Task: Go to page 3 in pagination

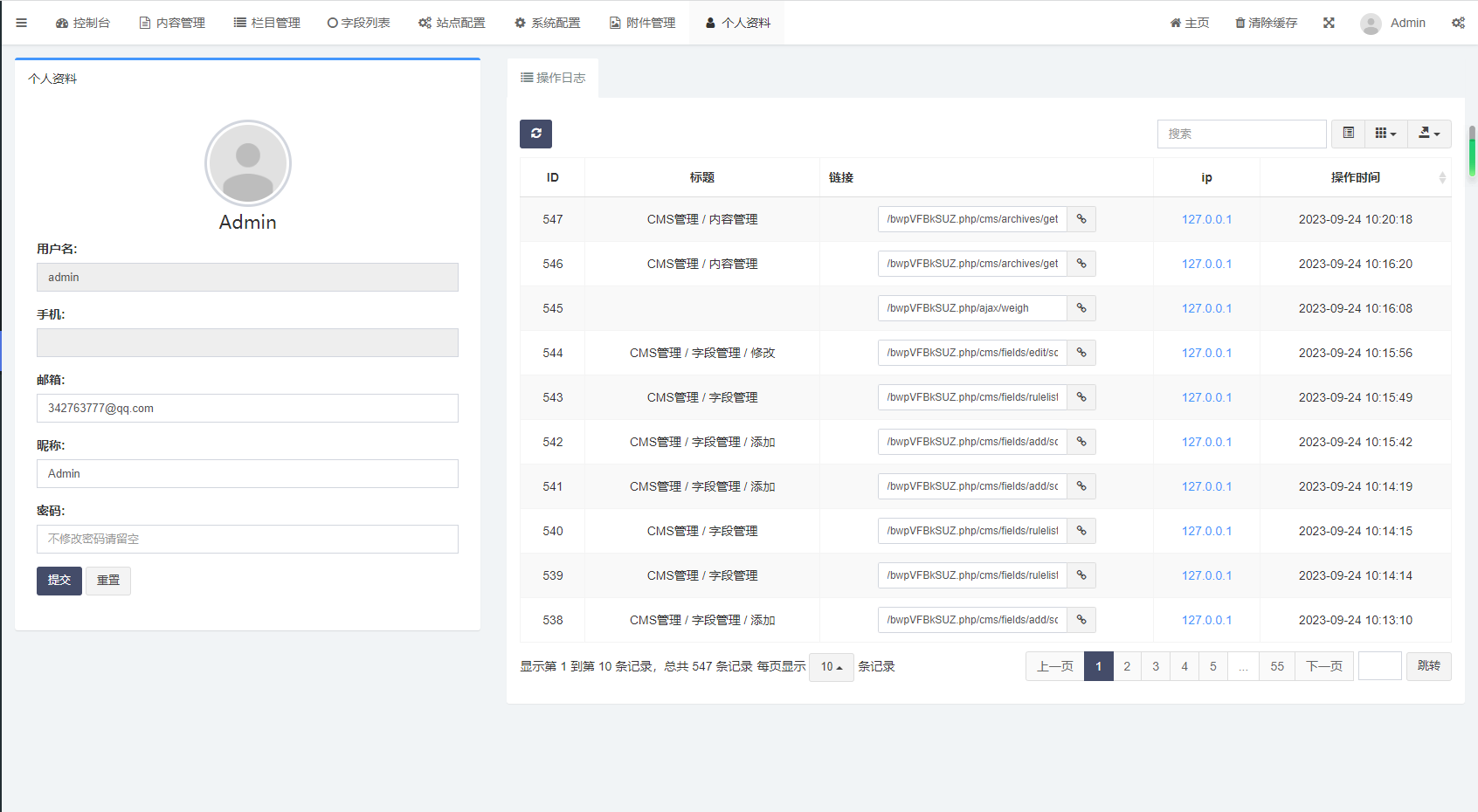Action: click(x=1156, y=666)
